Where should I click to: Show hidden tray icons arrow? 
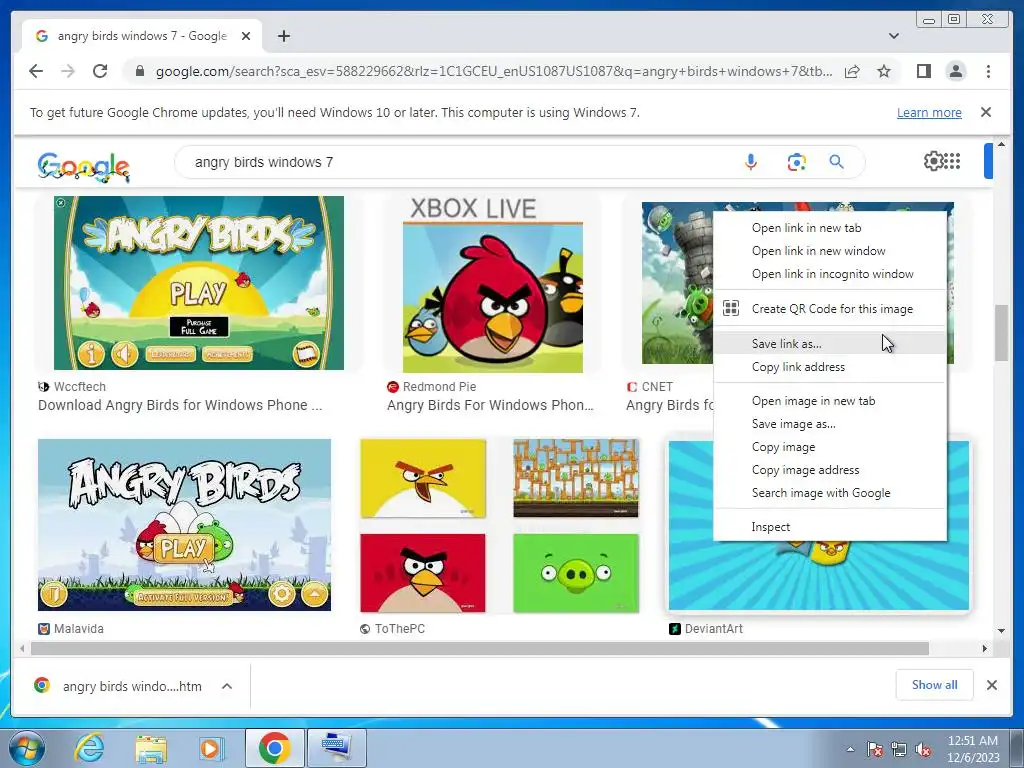pyautogui.click(x=850, y=750)
